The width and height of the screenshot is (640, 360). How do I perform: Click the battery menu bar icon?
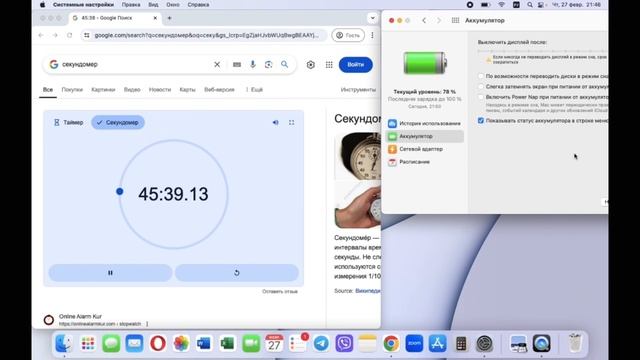pos(485,5)
